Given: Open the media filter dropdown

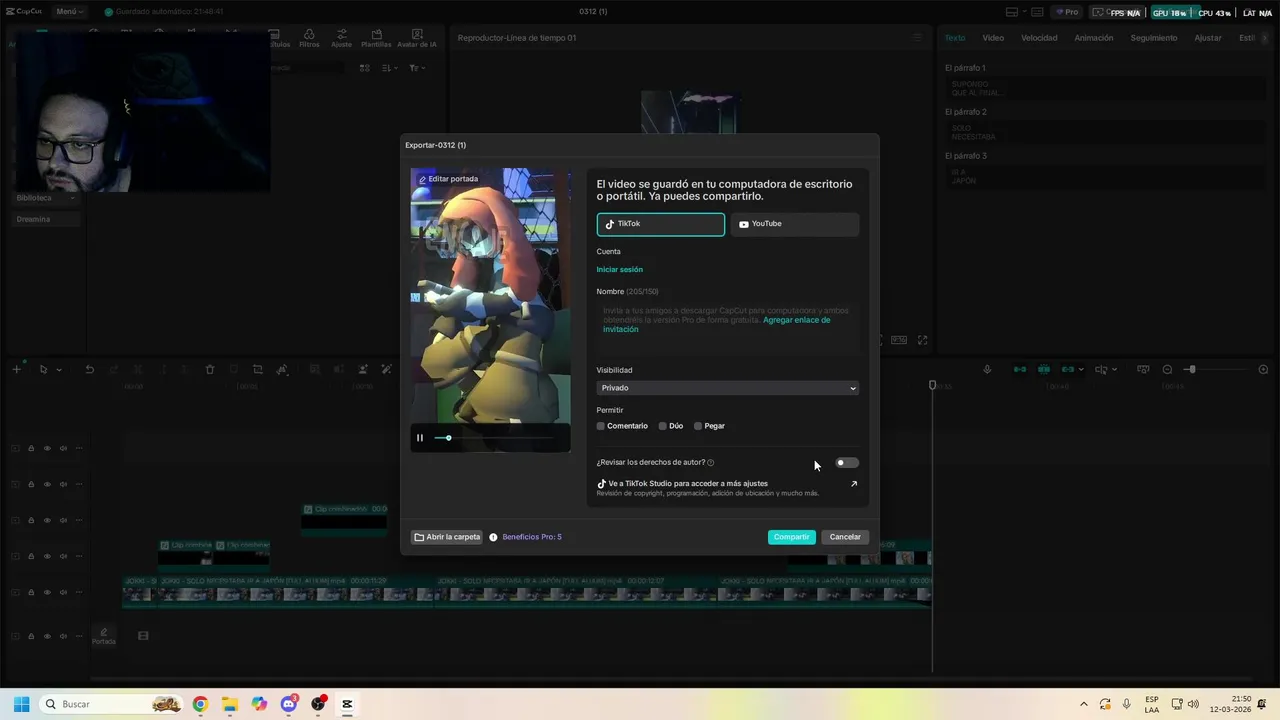Looking at the screenshot, I should point(417,68).
